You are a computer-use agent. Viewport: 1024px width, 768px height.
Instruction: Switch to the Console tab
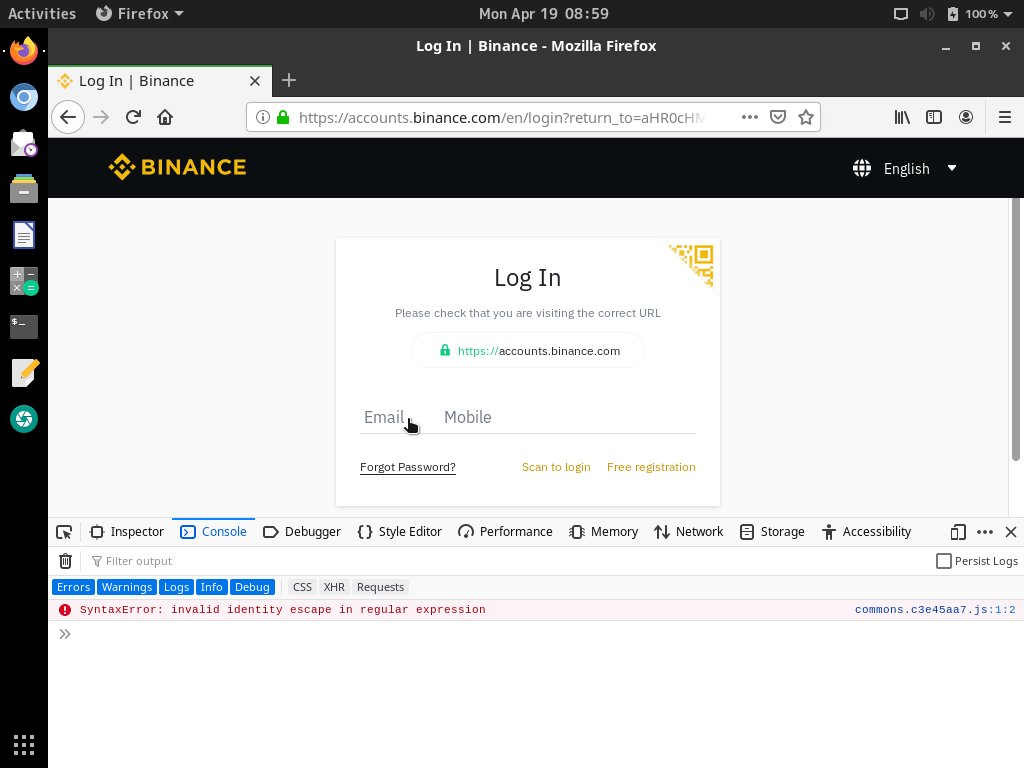214,532
